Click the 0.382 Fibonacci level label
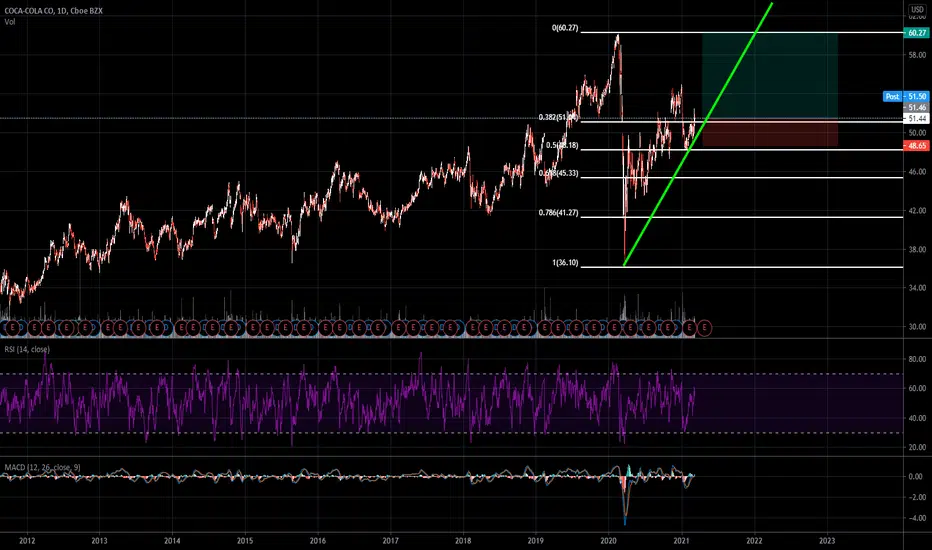The width and height of the screenshot is (932, 550). (558, 117)
